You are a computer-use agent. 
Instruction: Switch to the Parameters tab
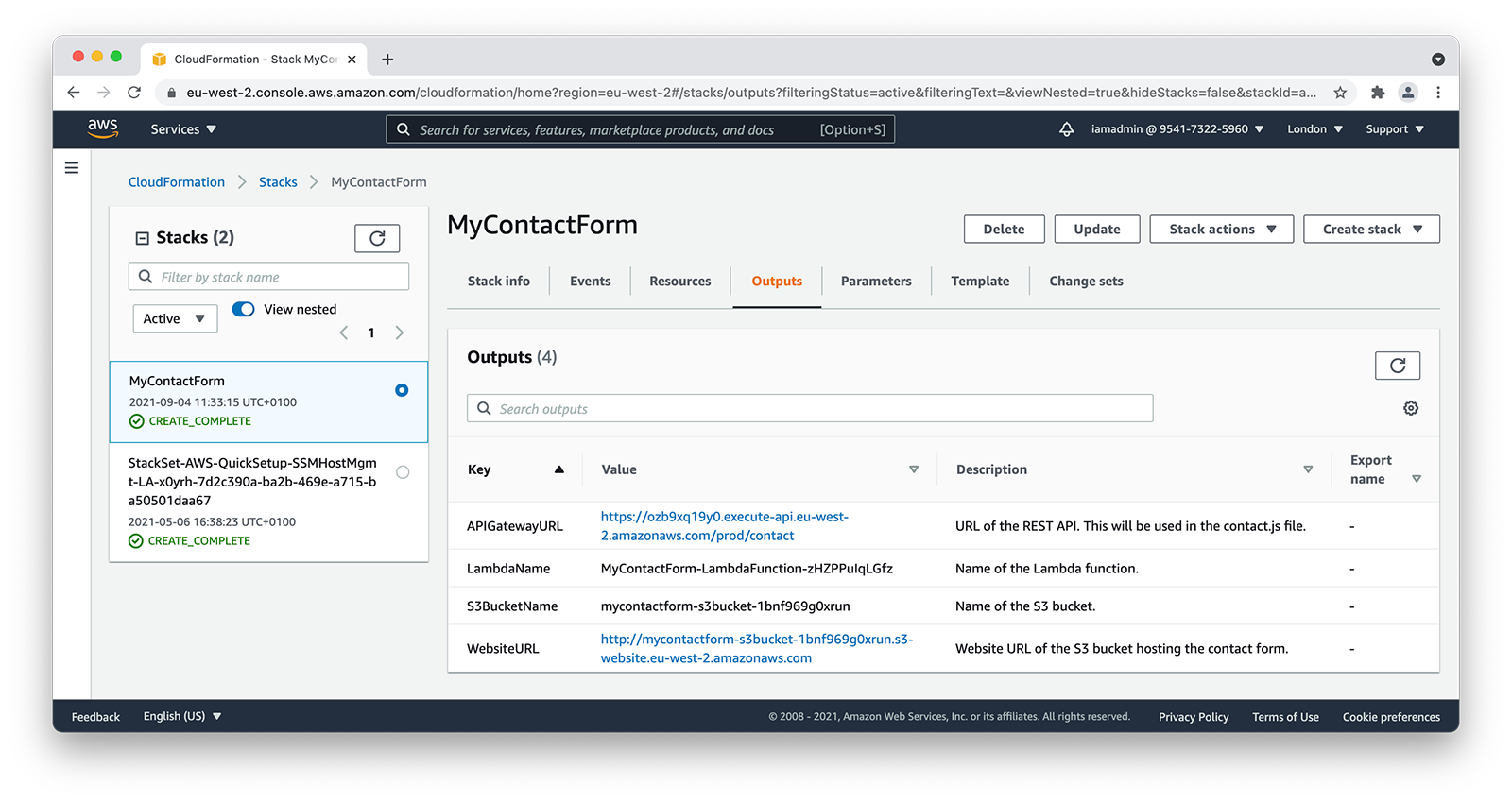[x=876, y=281]
